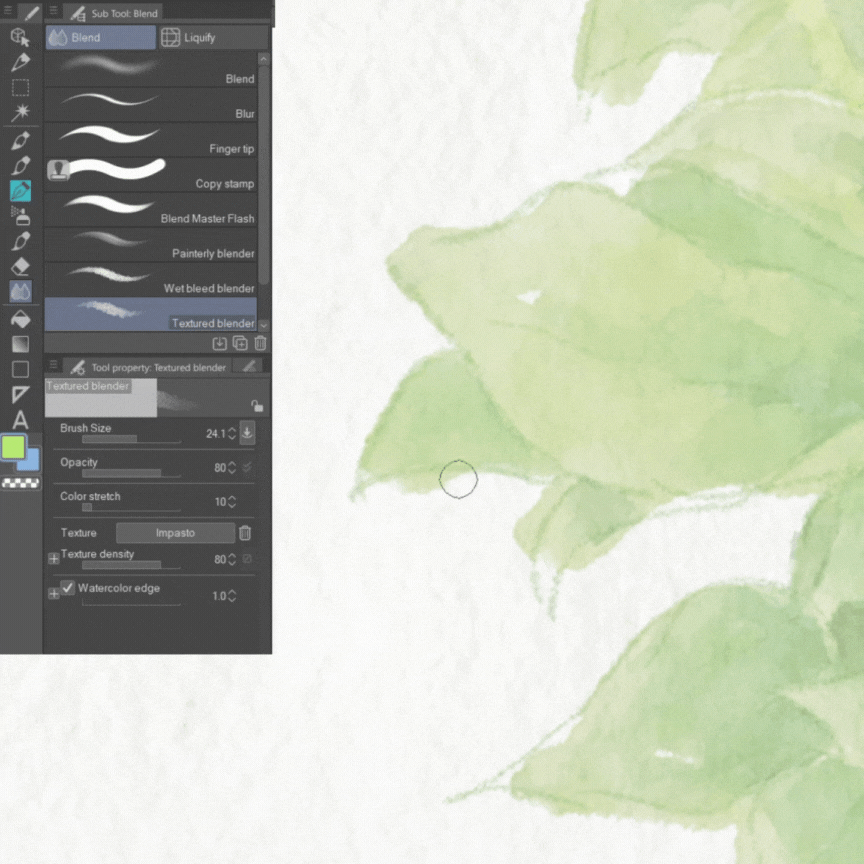Toggle the Texture density settings checkbox icon
The width and height of the screenshot is (864, 864).
tap(247, 559)
